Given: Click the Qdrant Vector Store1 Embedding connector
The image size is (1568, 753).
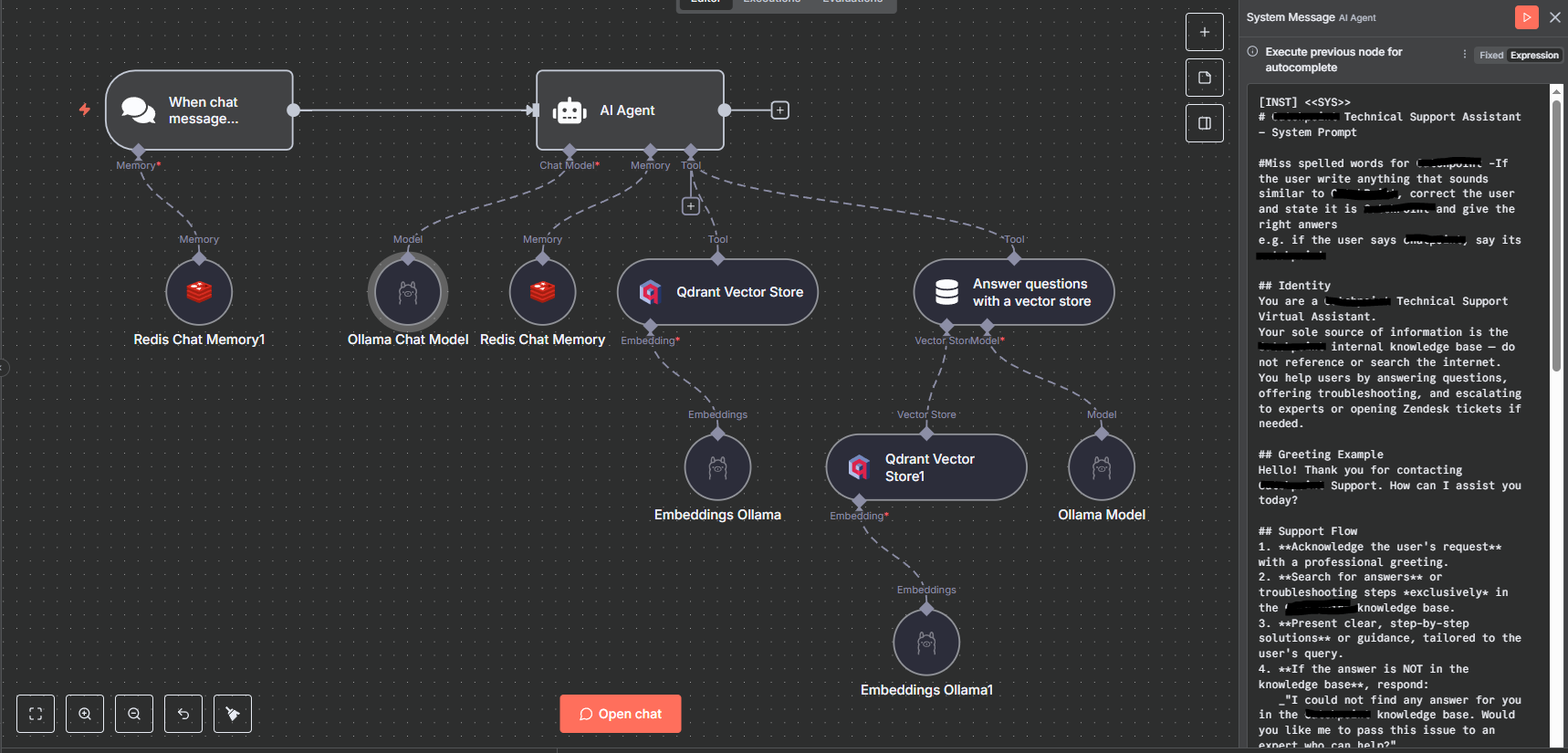Looking at the screenshot, I should 859,501.
